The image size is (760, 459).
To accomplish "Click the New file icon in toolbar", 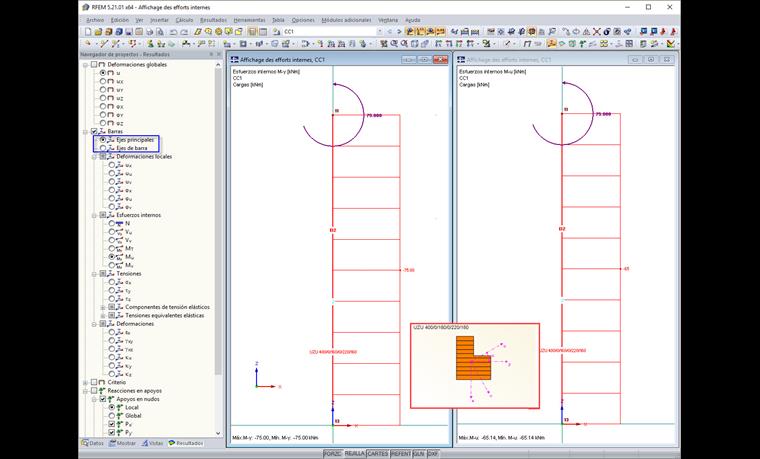I will 88,32.
